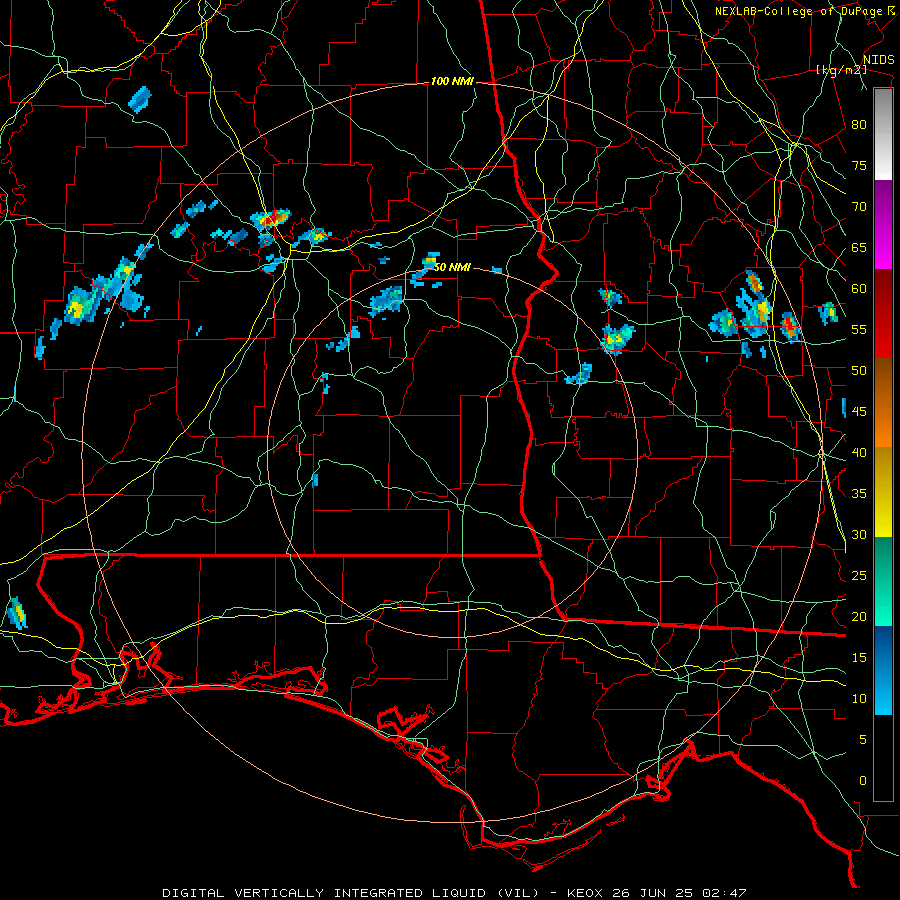Pick the orange-brown segment of the color bar
The image size is (900, 900).
coord(883,403)
